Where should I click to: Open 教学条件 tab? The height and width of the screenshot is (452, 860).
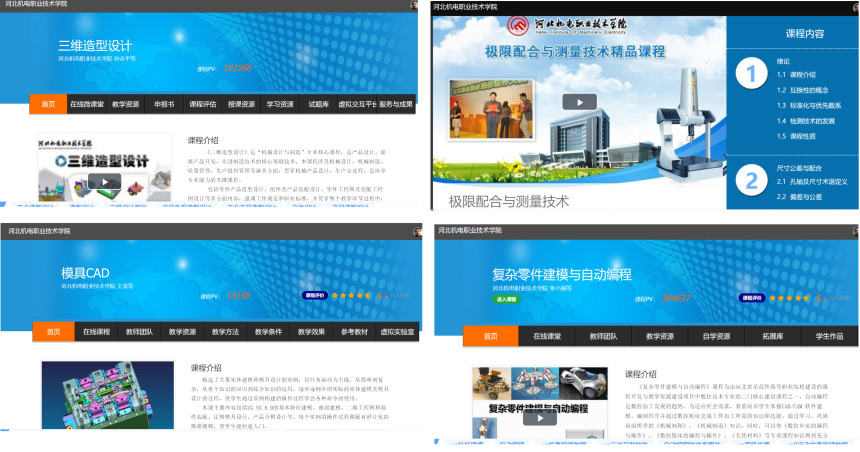(x=268, y=332)
